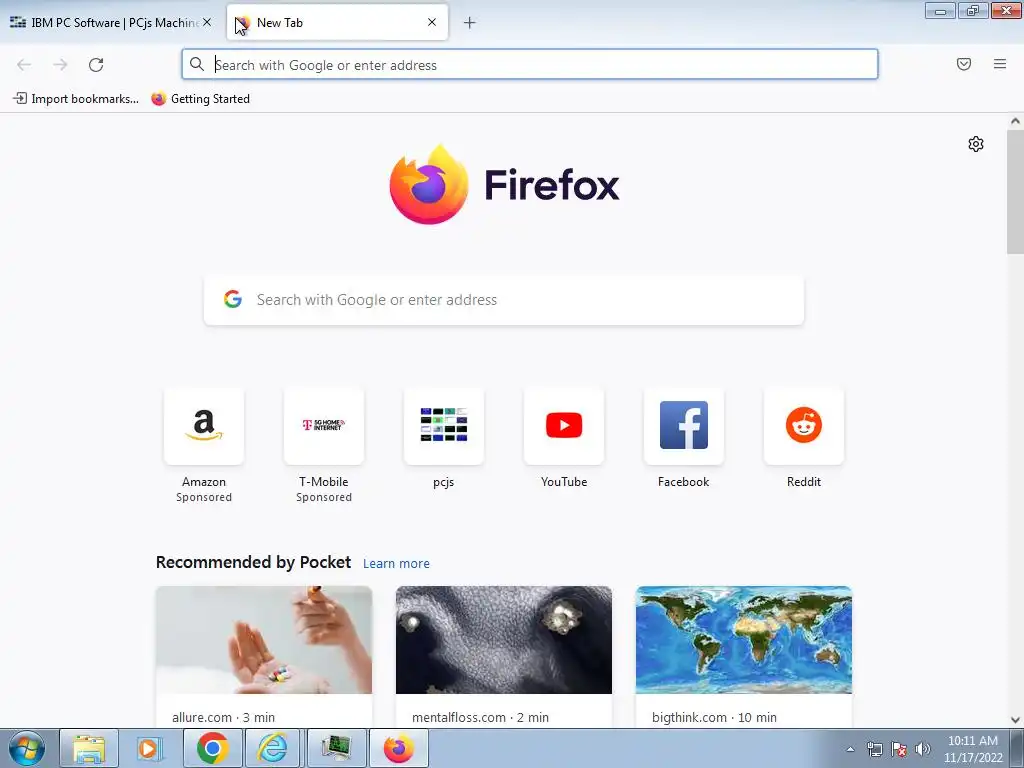Screen dimensions: 1024x768
Task: Click the browser forward arrow button
Action: 60,65
